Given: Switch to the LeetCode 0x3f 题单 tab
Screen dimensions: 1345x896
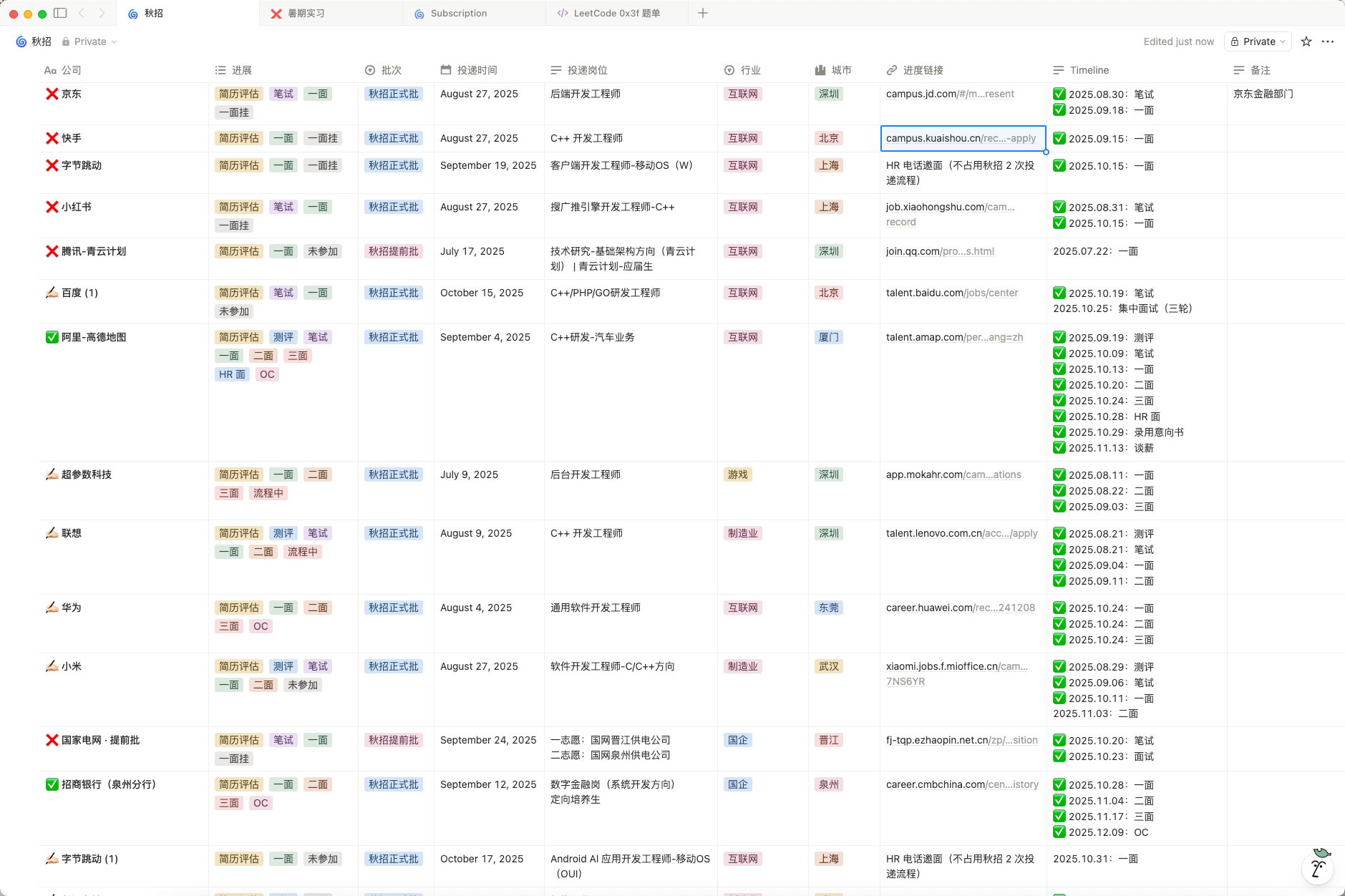Looking at the screenshot, I should pos(617,13).
